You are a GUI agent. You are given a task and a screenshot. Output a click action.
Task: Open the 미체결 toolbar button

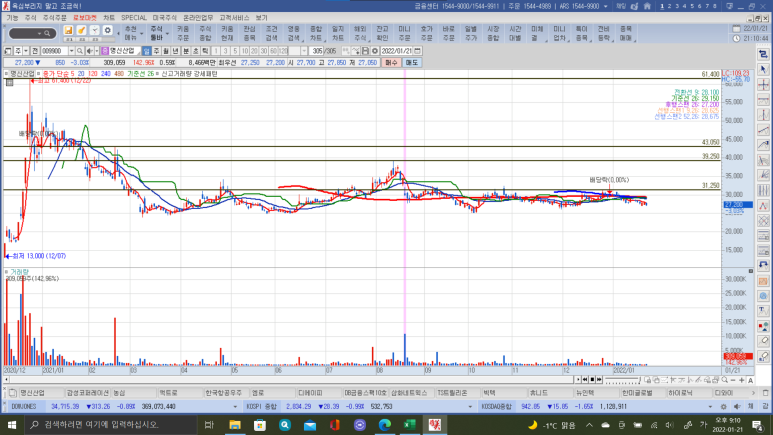click(x=537, y=33)
